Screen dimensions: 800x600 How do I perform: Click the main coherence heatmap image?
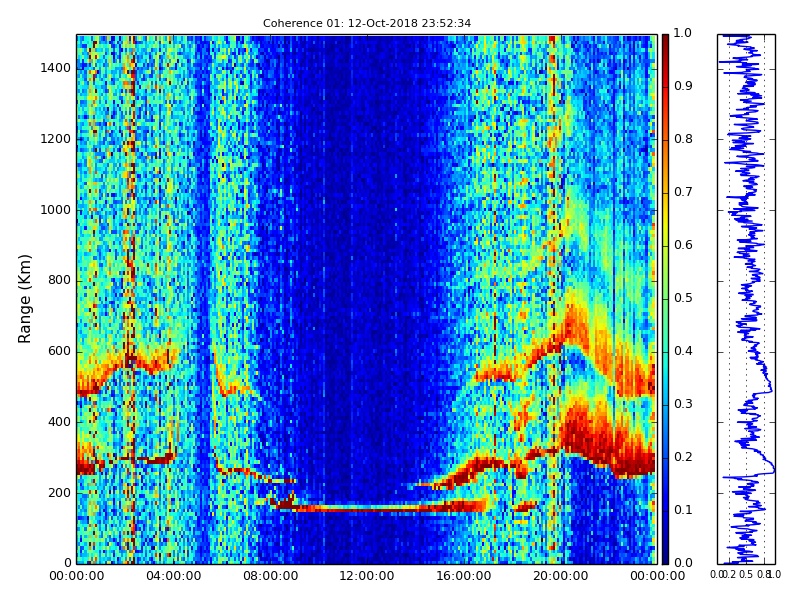367,299
